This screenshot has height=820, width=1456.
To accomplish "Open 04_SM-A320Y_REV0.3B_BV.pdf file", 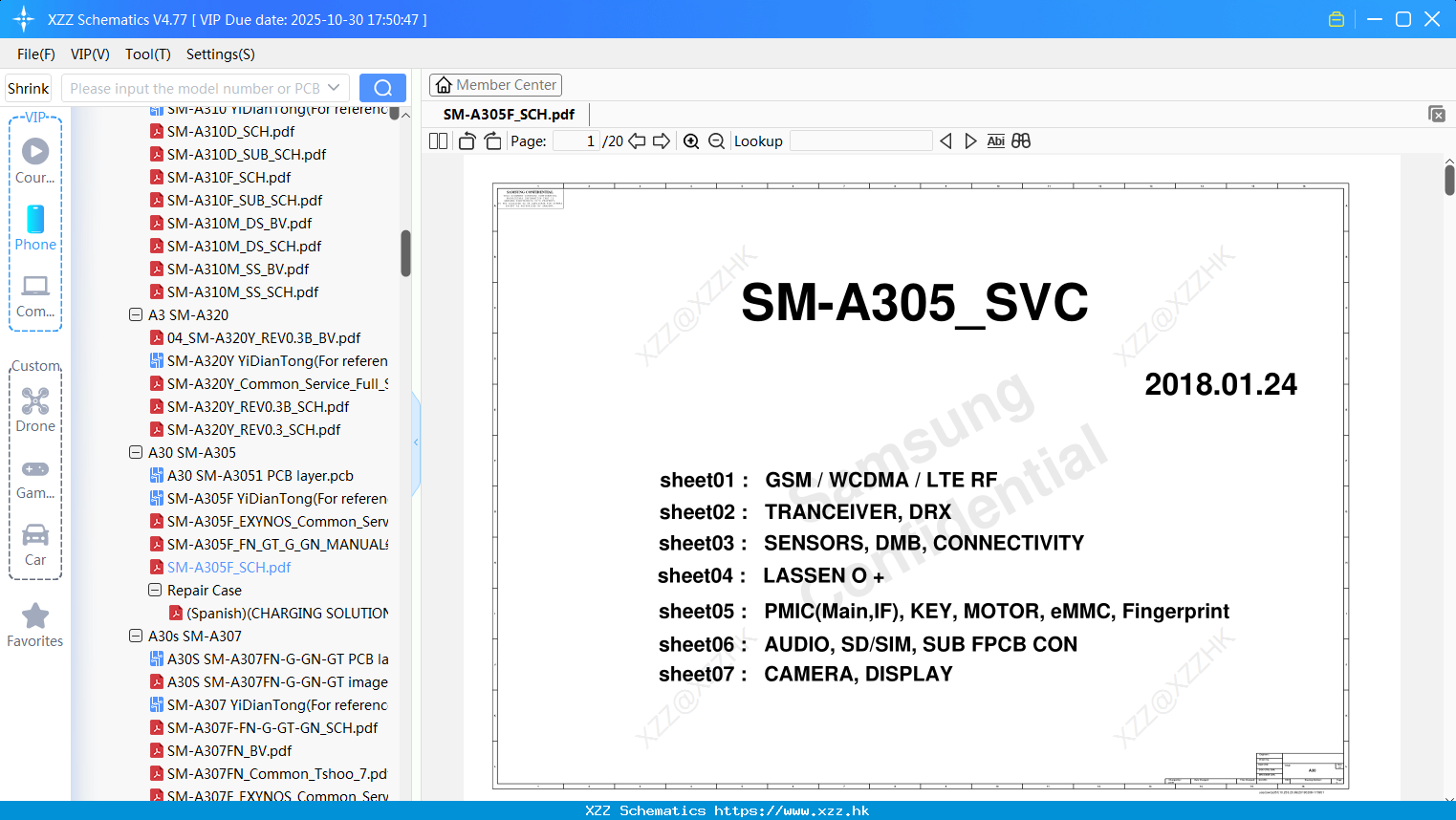I will point(264,337).
